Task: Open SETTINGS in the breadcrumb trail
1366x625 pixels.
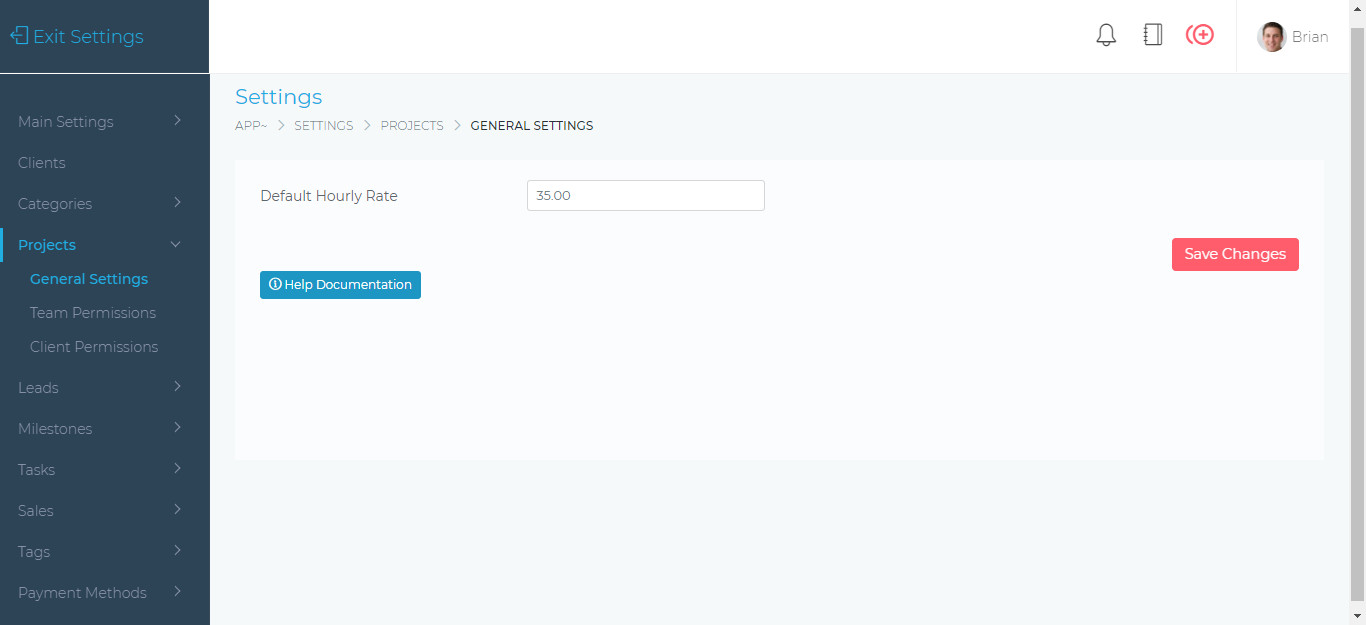Action: [x=323, y=125]
